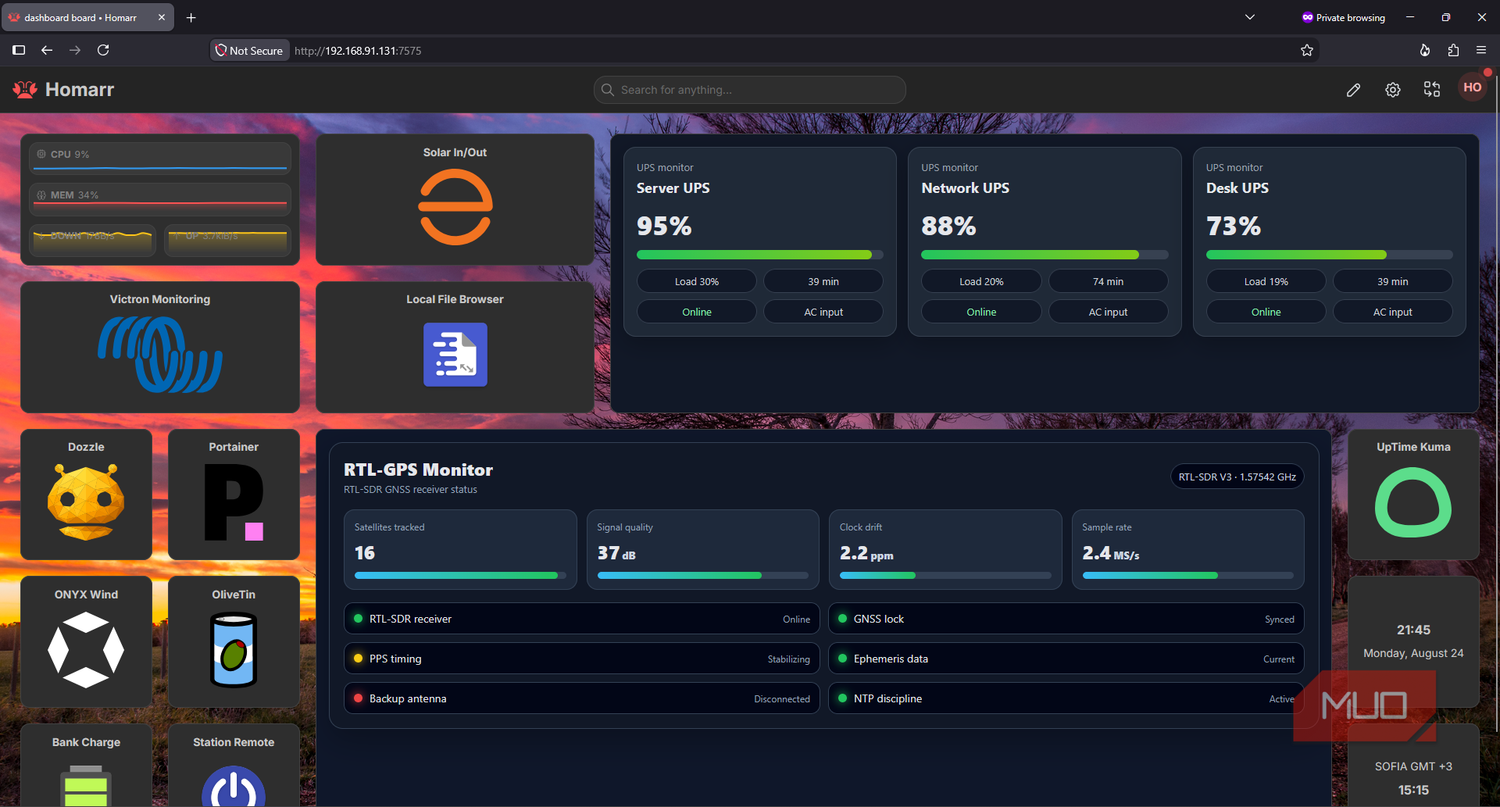The height and width of the screenshot is (807, 1500).
Task: Click the Desk UPS 73% value
Action: pyautogui.click(x=1233, y=226)
